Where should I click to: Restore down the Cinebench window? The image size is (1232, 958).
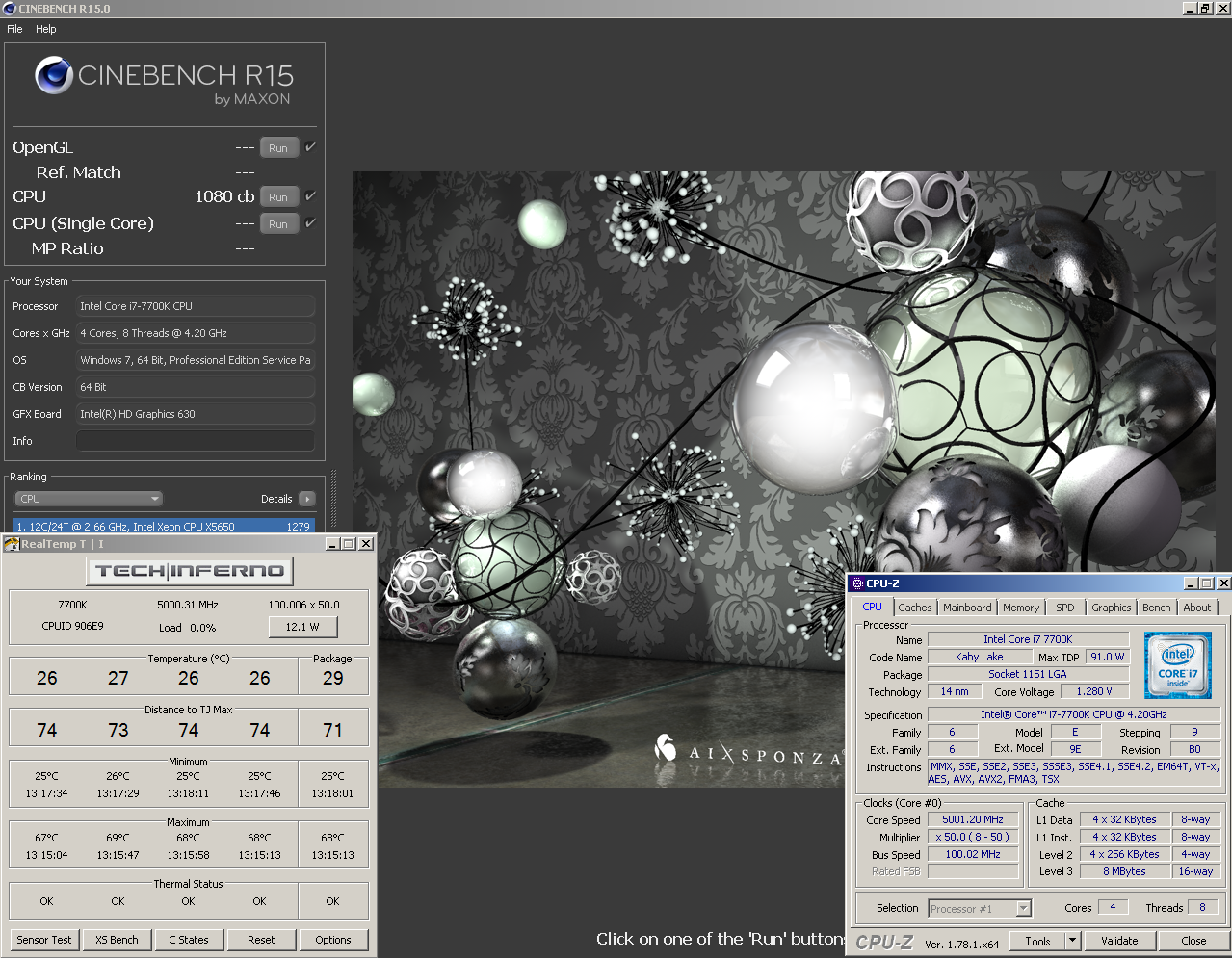(1205, 9)
